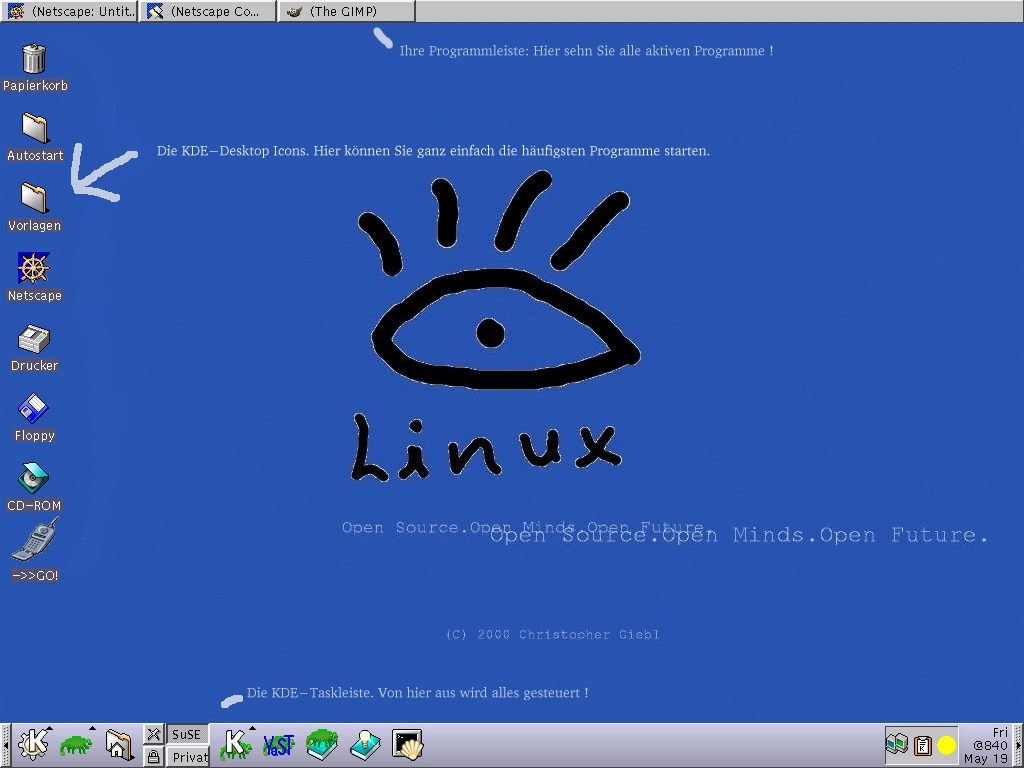Screen dimensions: 1024x768
Task: Switch to Netscape Co... taskbar window
Action: tap(208, 11)
